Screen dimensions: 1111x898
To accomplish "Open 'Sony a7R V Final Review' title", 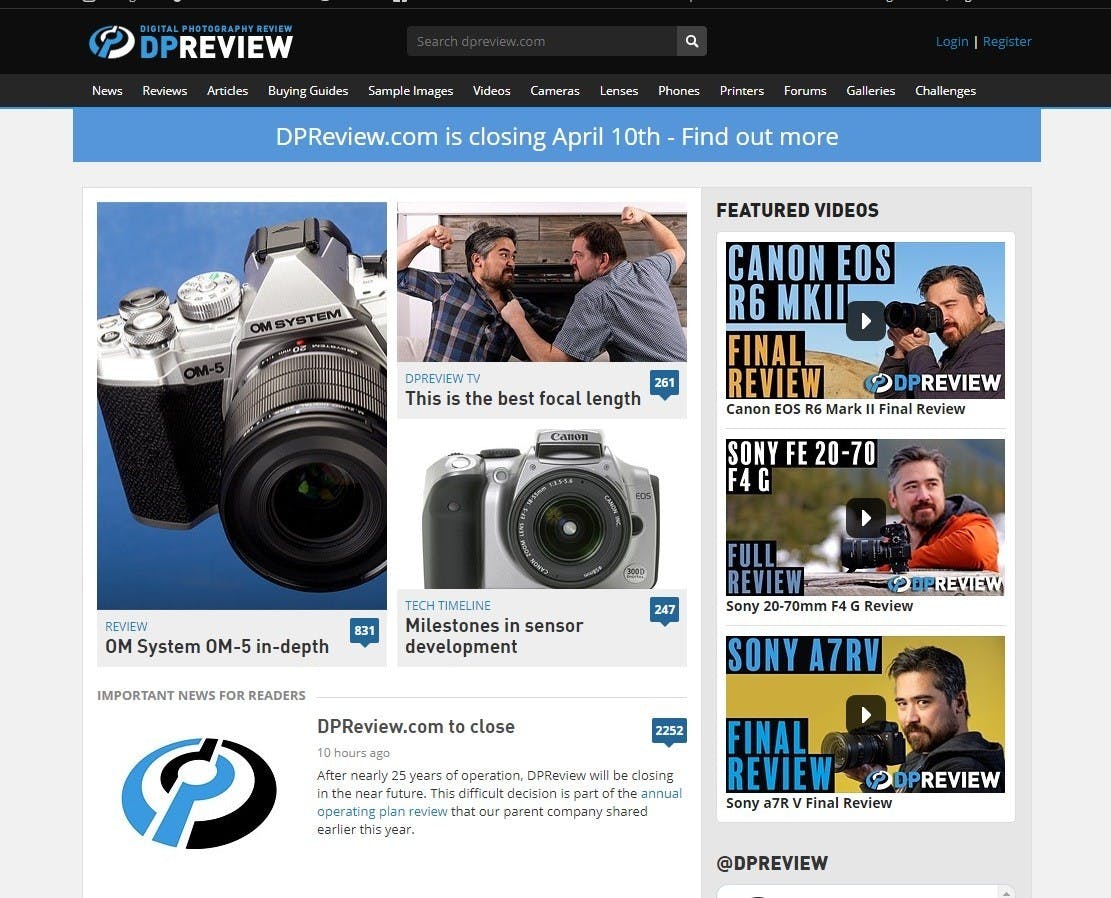I will coord(808,803).
